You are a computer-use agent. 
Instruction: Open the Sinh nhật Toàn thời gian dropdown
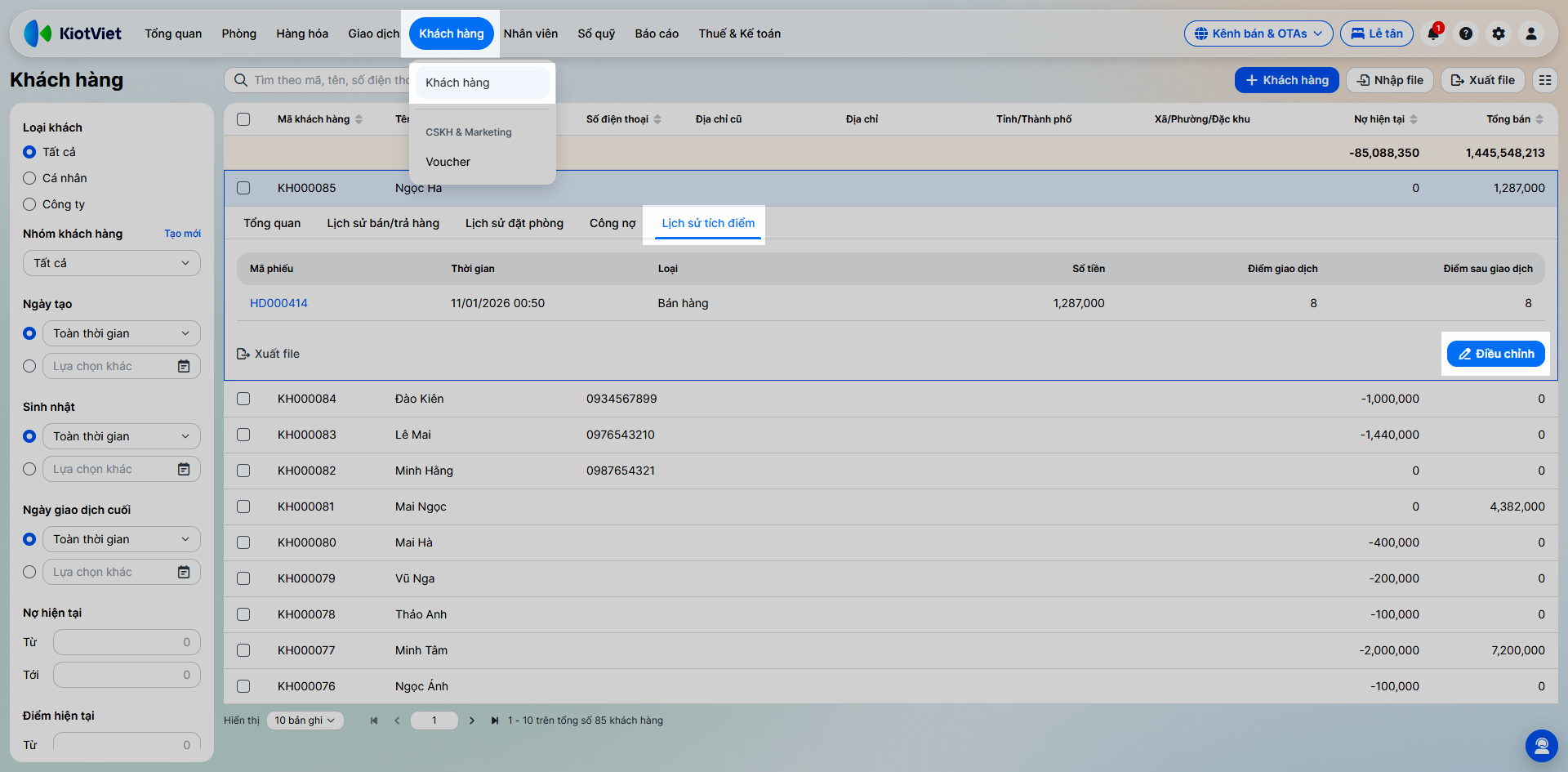tap(122, 436)
